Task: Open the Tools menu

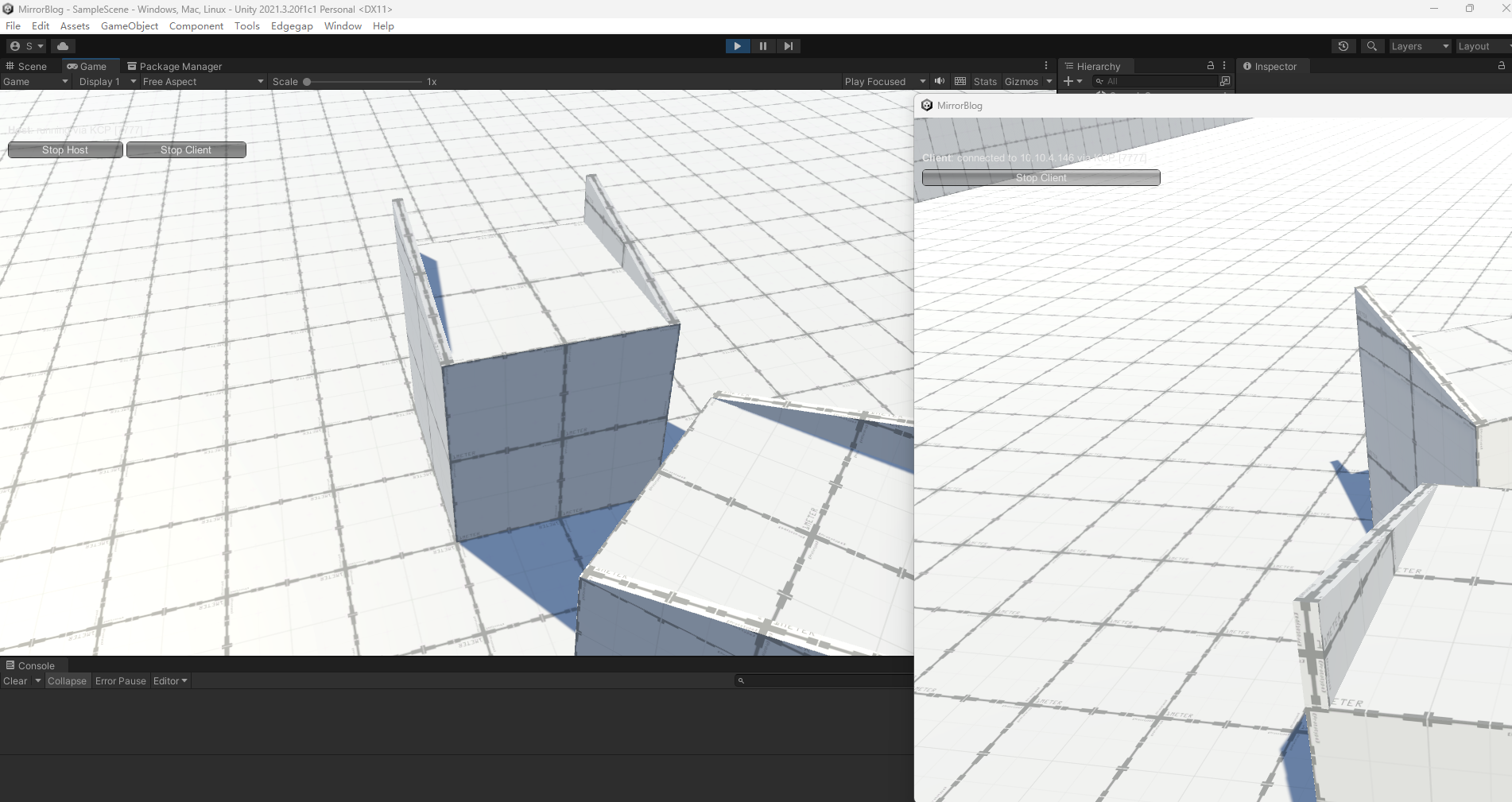Action: pyautogui.click(x=247, y=25)
